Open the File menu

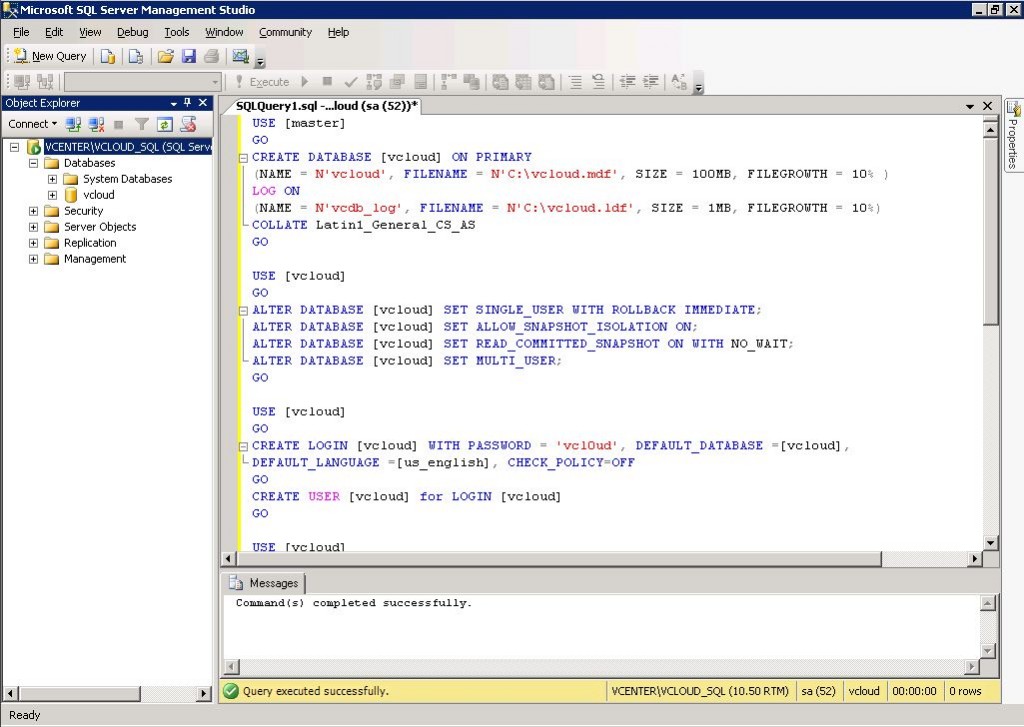(21, 32)
